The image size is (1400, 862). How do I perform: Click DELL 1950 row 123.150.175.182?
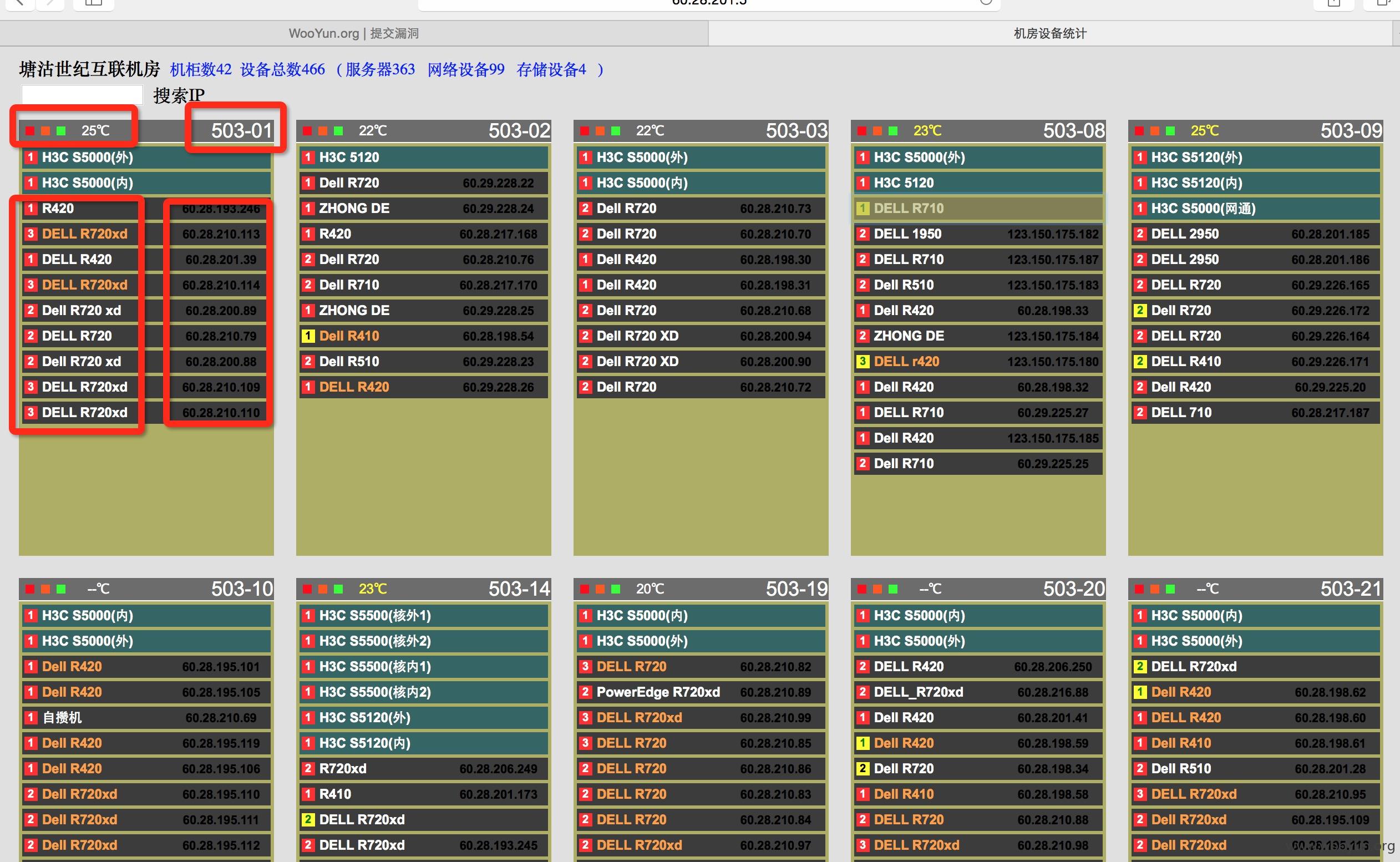pyautogui.click(x=978, y=234)
